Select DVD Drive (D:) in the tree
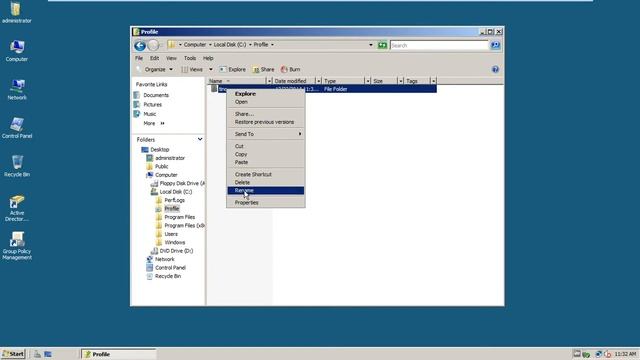The width and height of the screenshot is (640, 360). point(172,251)
